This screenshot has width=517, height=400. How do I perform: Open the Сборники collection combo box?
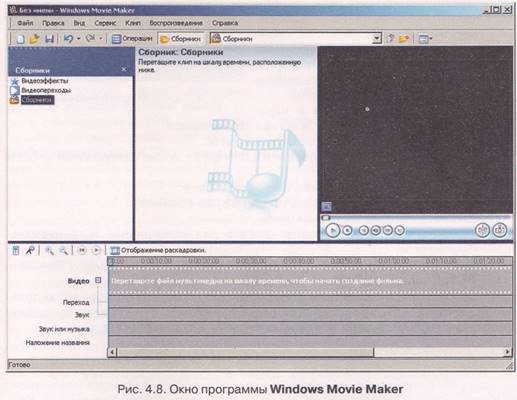pyautogui.click(x=295, y=39)
